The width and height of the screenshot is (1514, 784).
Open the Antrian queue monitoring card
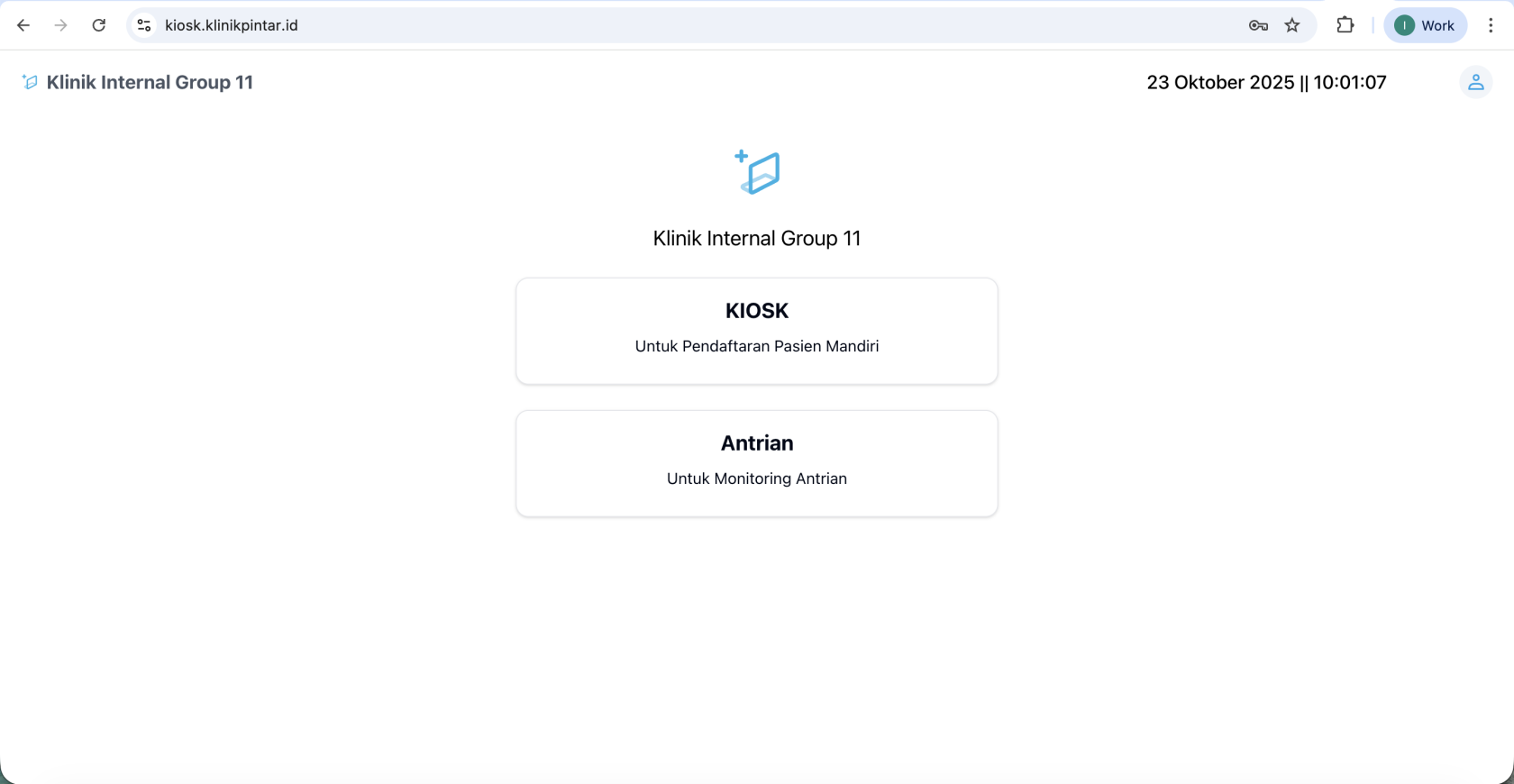tap(757, 443)
